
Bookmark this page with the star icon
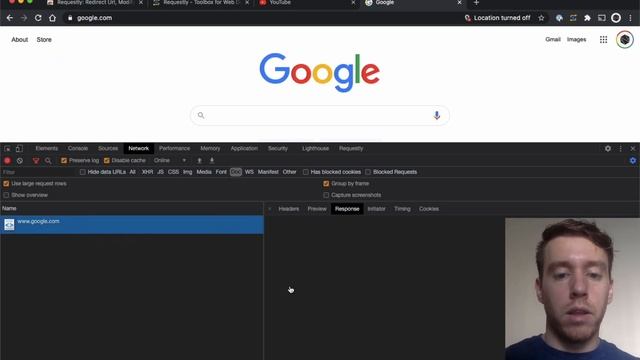pyautogui.click(x=541, y=18)
